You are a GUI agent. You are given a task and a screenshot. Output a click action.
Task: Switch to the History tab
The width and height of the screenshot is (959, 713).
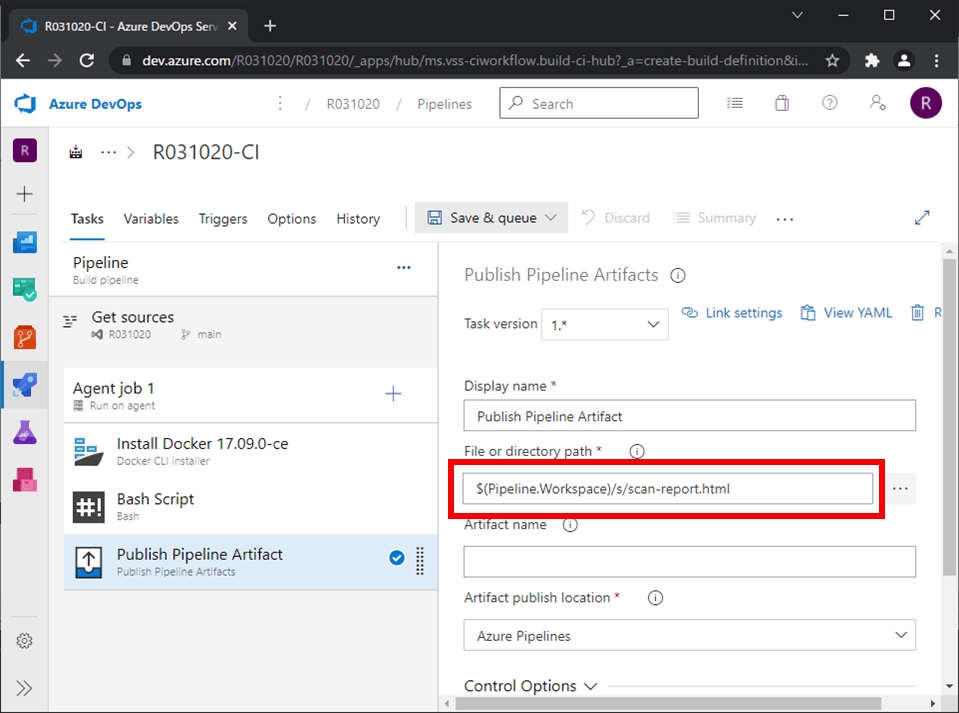point(358,219)
